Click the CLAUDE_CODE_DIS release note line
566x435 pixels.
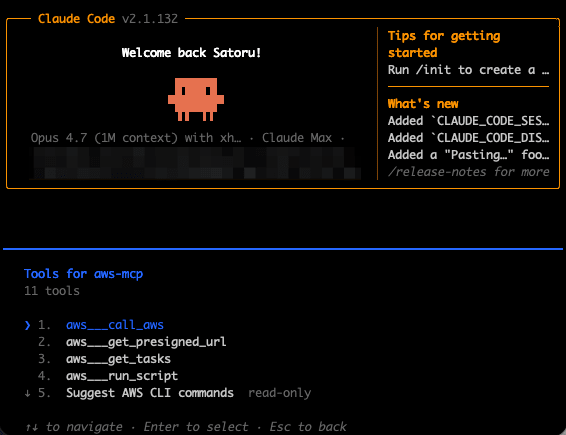pos(469,138)
